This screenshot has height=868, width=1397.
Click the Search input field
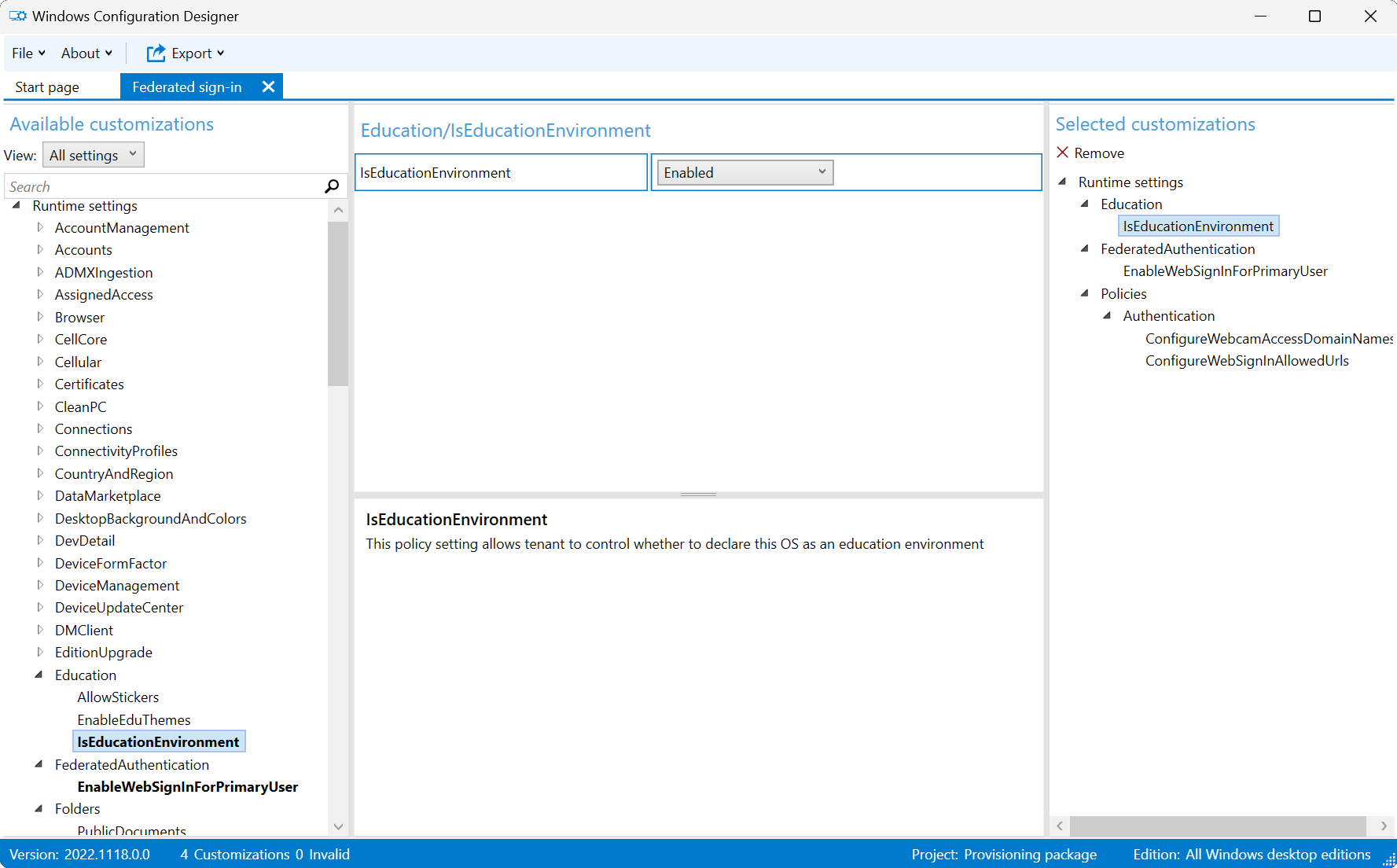164,186
